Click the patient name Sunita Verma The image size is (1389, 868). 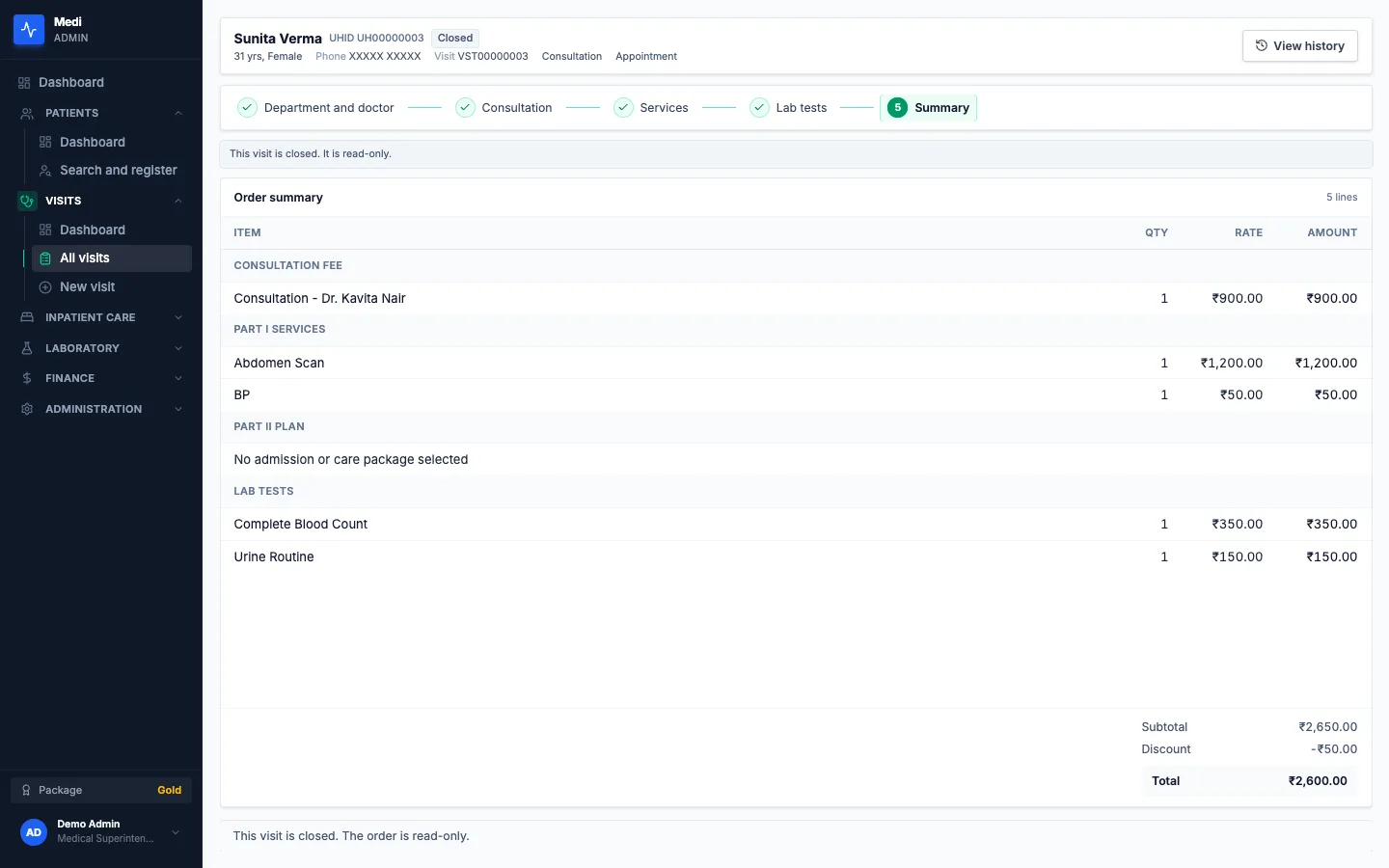pos(278,39)
